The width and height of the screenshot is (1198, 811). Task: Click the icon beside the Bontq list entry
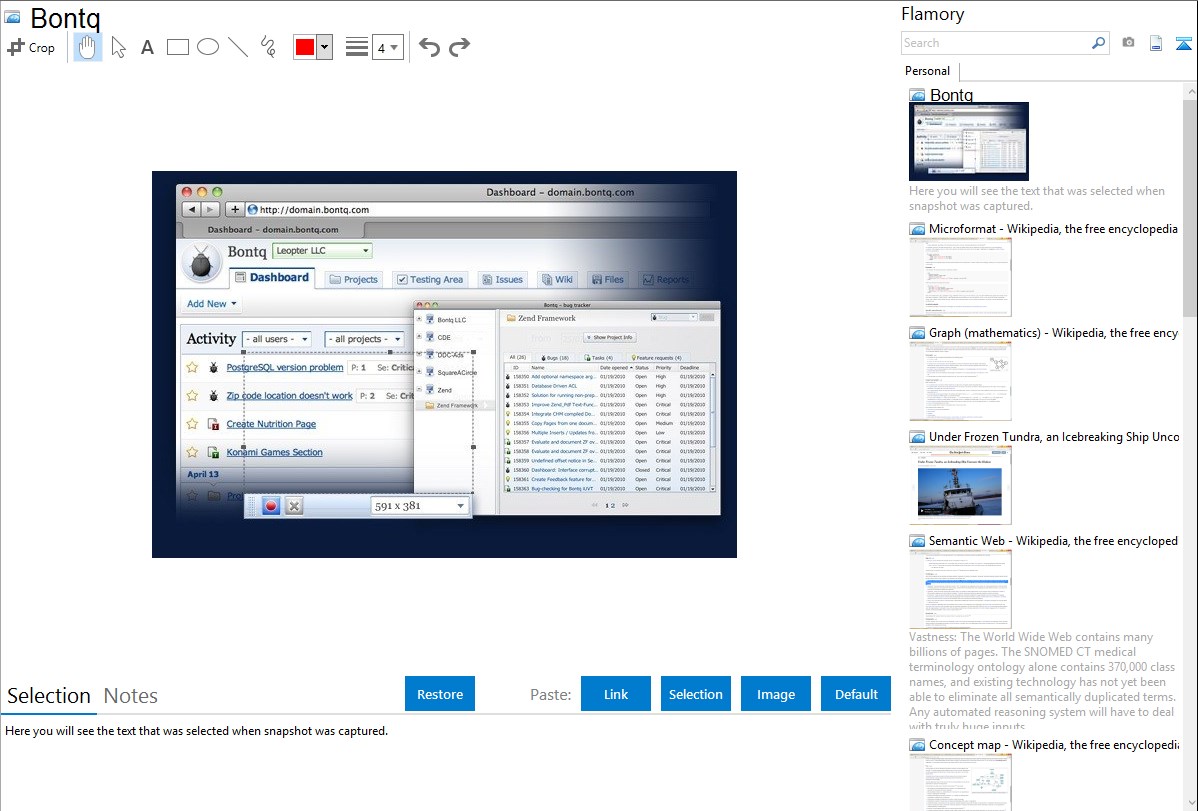pyautogui.click(x=917, y=95)
